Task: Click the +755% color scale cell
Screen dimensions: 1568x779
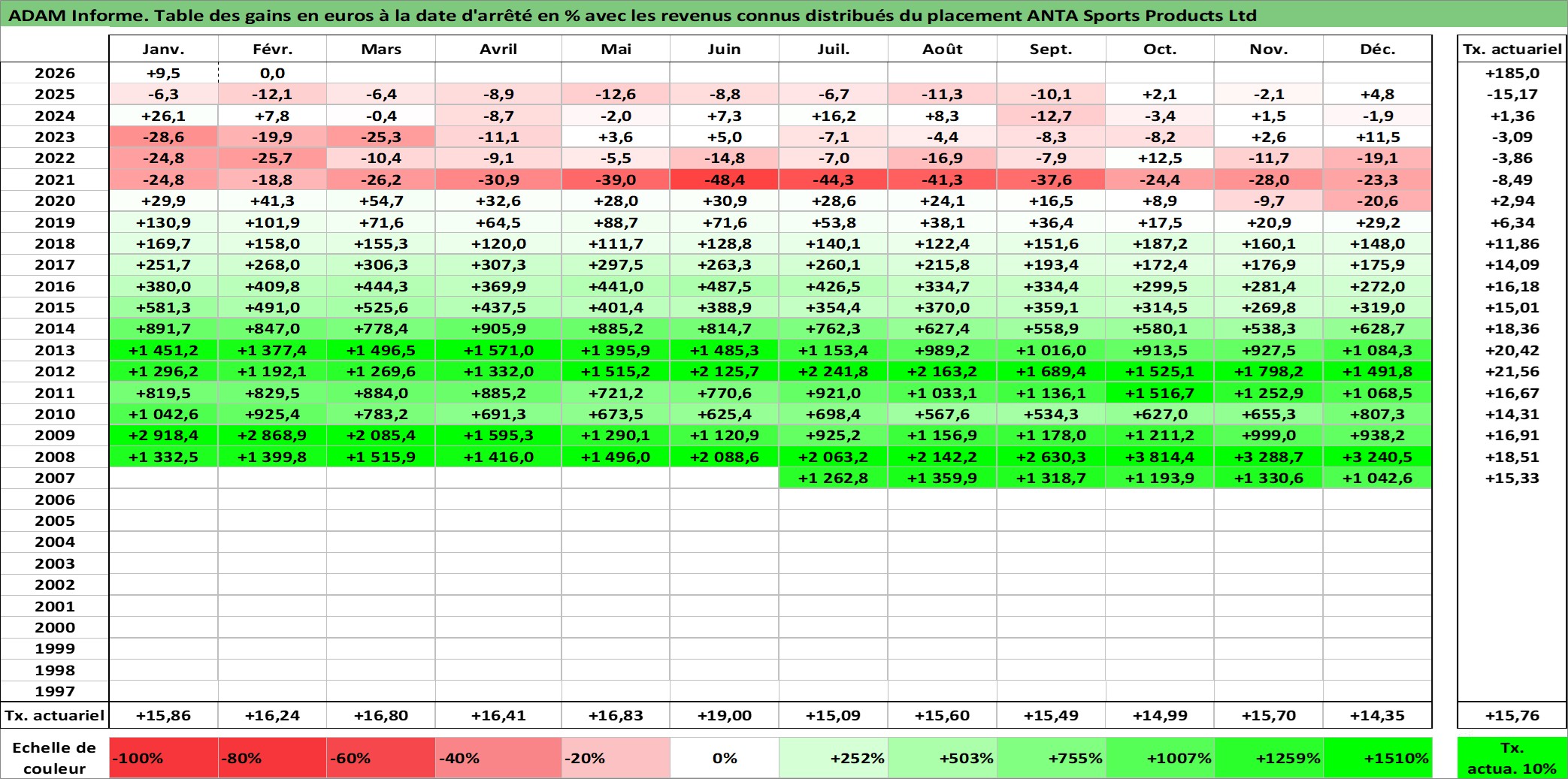Action: click(x=1051, y=758)
